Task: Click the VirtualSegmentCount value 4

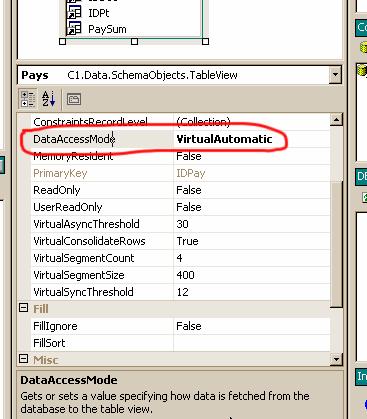Action: click(x=179, y=258)
